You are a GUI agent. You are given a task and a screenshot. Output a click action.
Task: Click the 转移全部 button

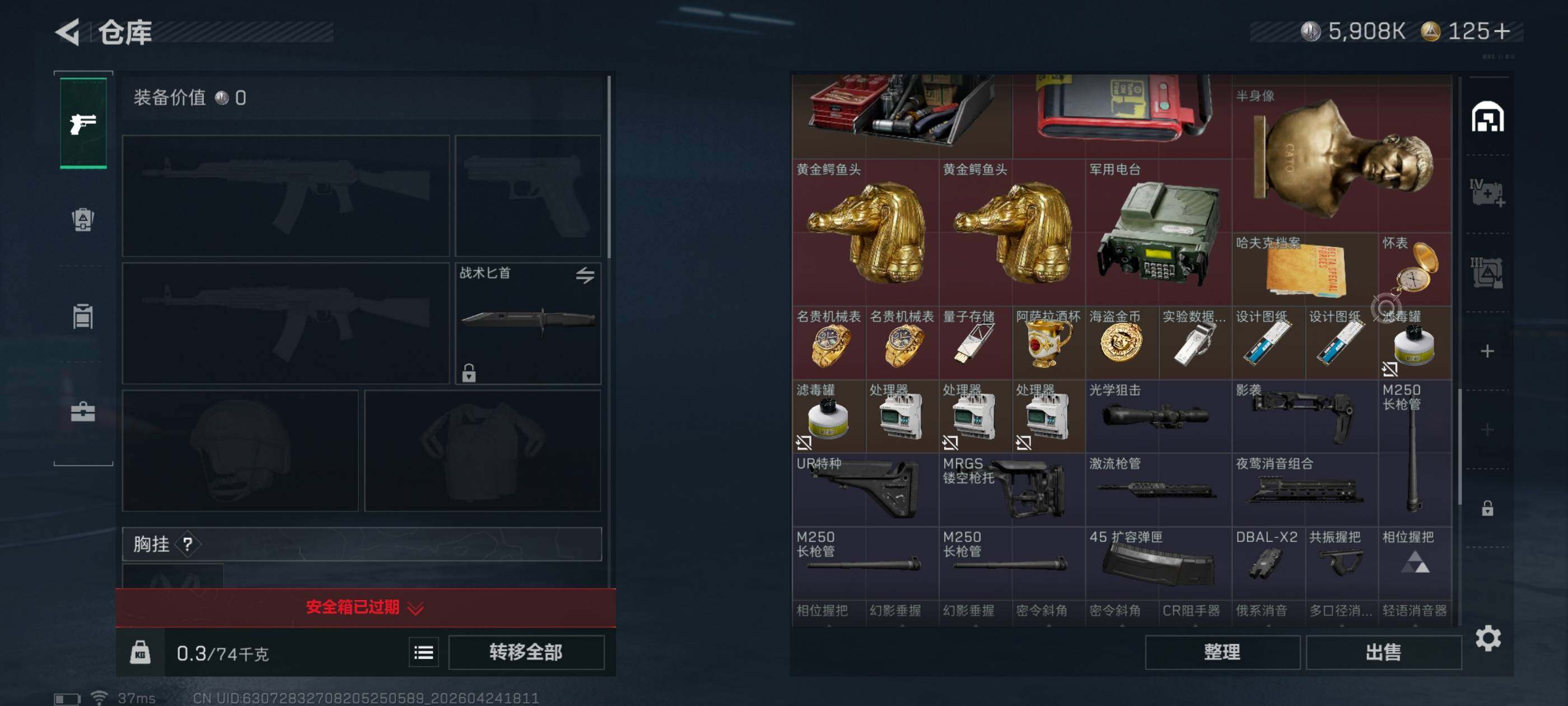[x=526, y=652]
